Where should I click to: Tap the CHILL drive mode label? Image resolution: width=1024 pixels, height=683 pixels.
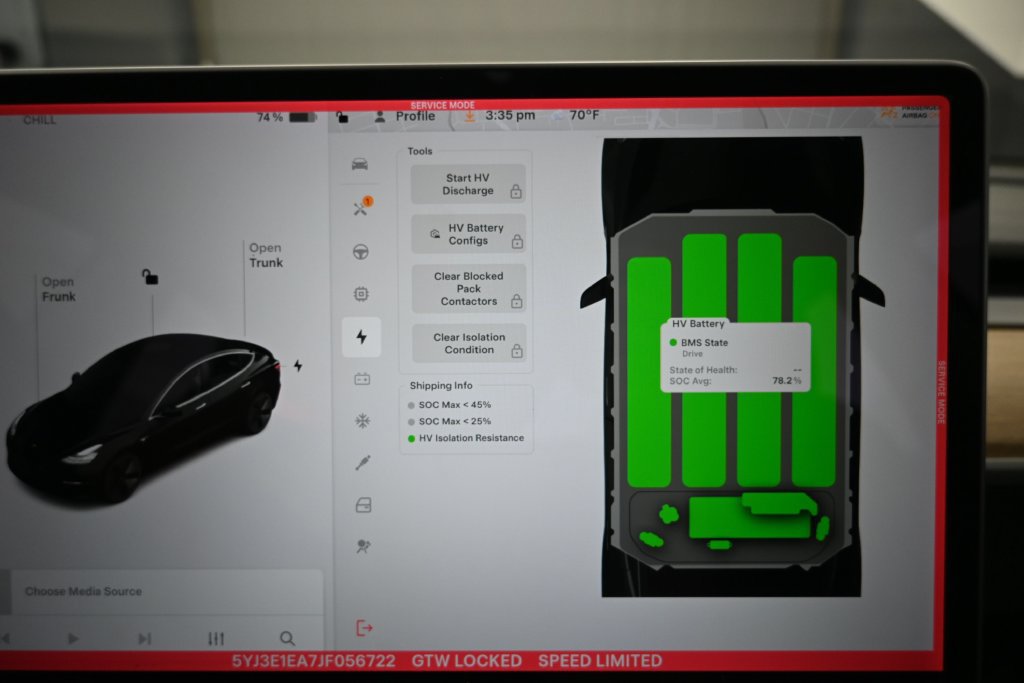pyautogui.click(x=39, y=120)
